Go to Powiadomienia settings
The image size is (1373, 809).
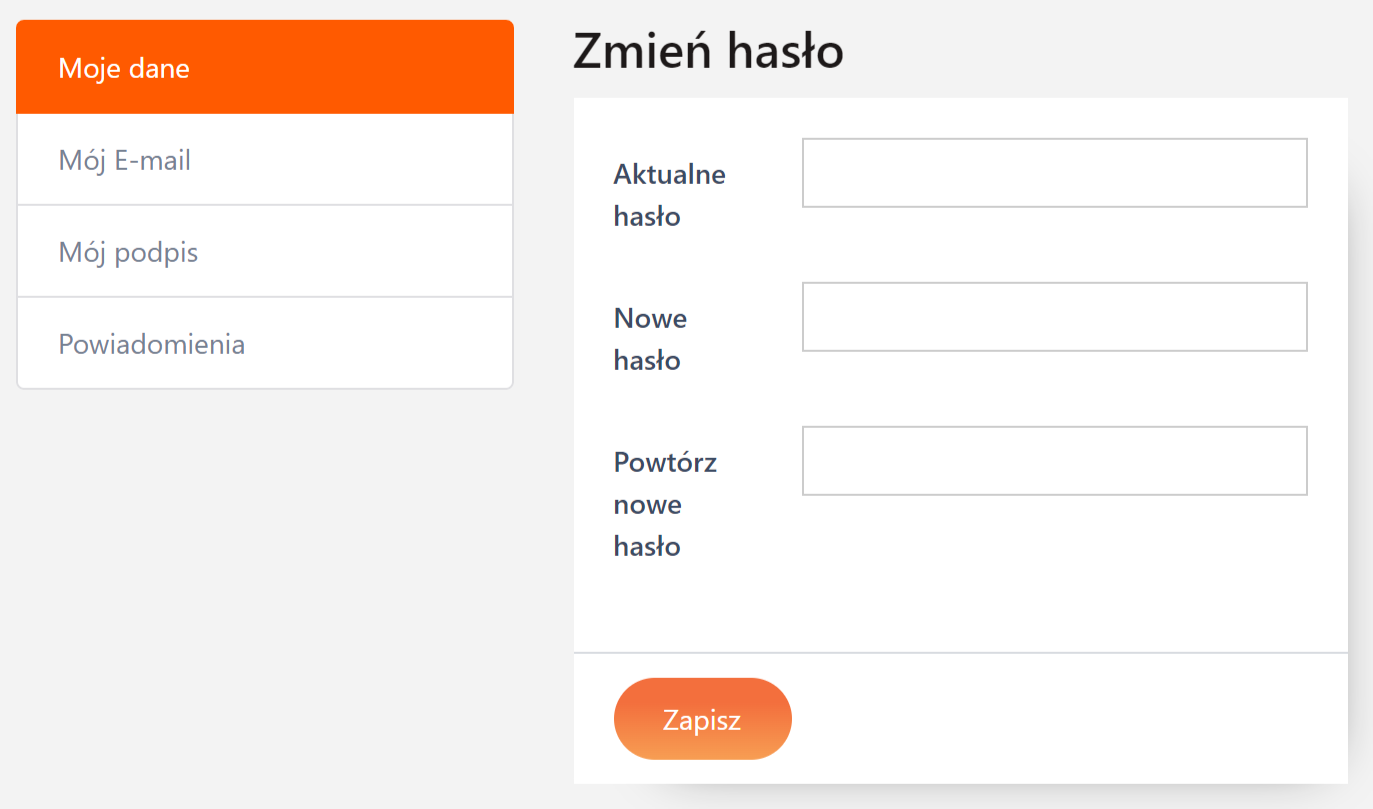[264, 344]
